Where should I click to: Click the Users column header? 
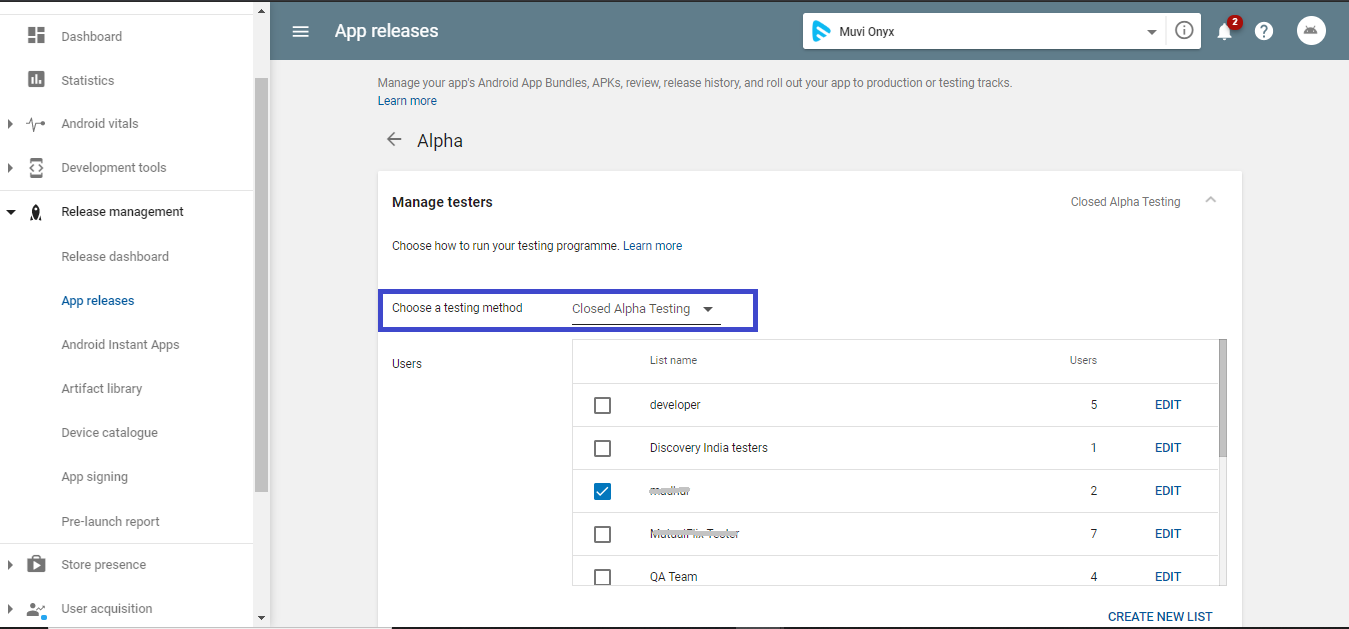1083,360
